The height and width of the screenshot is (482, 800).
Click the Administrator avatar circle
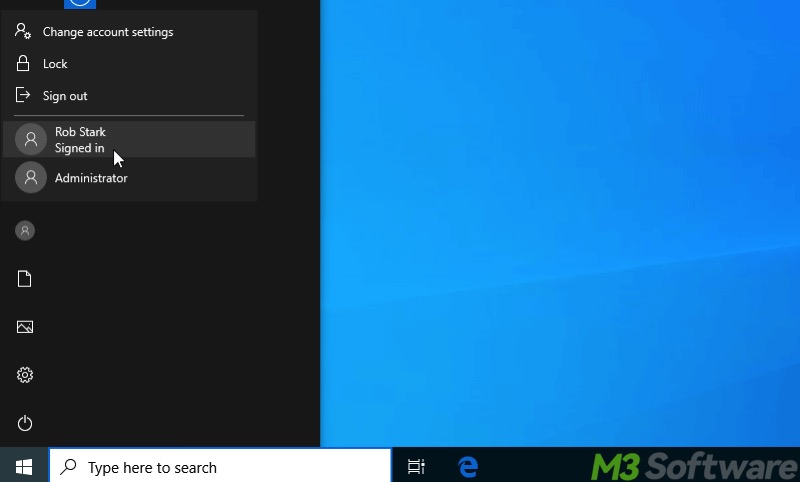click(31, 178)
